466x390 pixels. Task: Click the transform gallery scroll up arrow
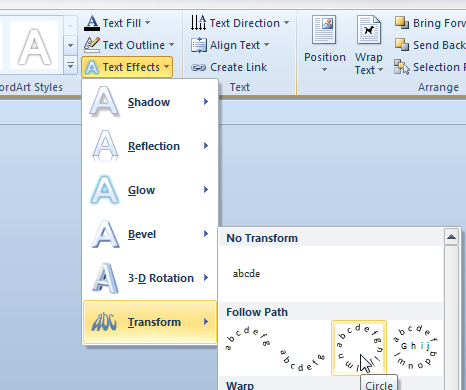(x=451, y=237)
